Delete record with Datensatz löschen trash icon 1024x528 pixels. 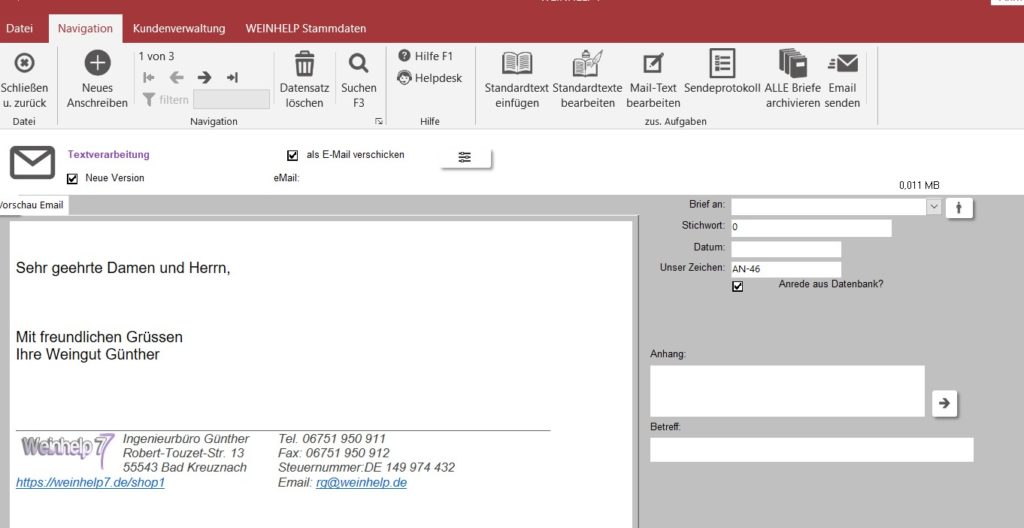pos(304,64)
